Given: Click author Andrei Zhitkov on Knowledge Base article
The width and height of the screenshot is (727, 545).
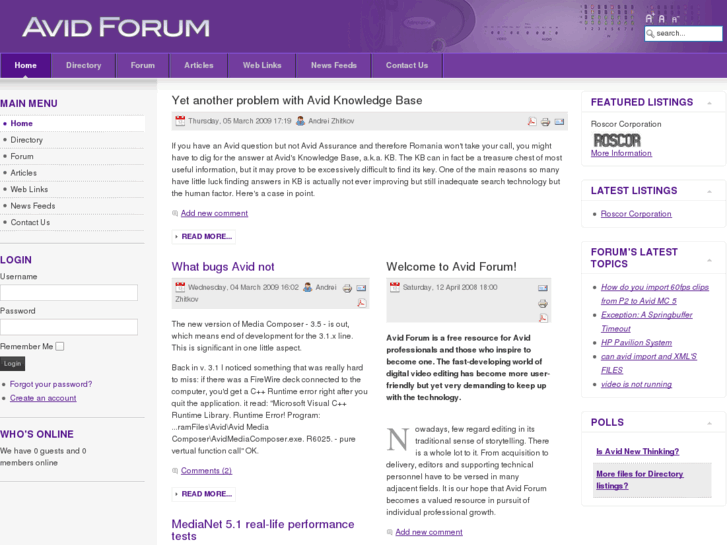Looking at the screenshot, I should tap(331, 121).
